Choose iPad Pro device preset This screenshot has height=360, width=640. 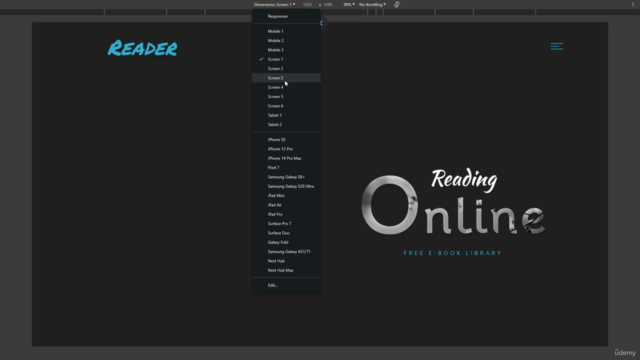point(286,214)
